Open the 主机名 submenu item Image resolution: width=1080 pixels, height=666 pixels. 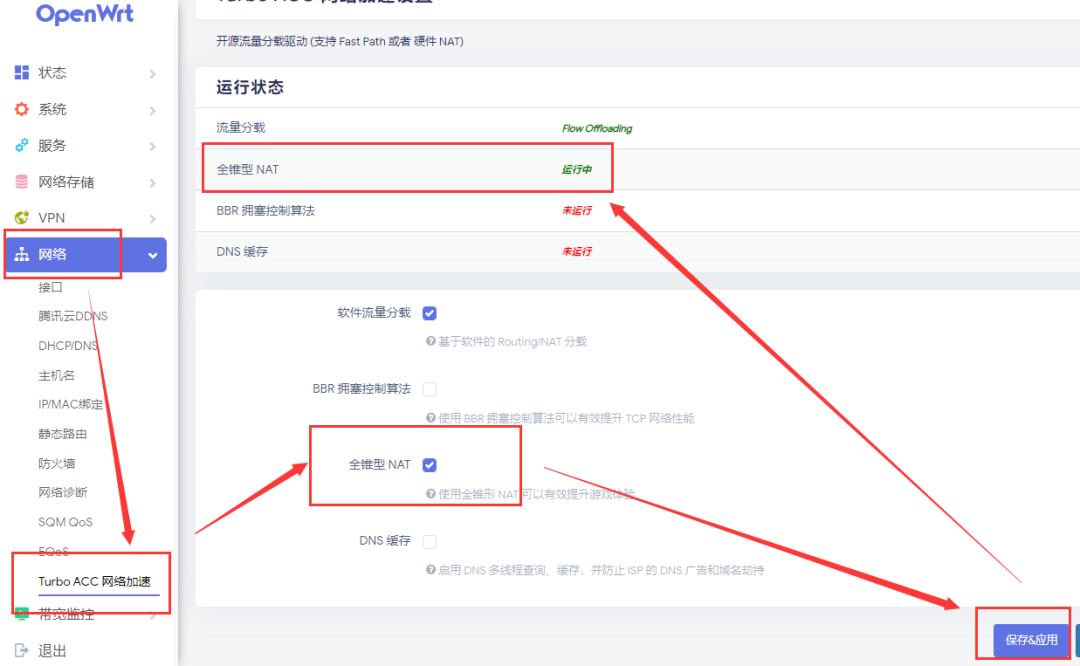point(56,375)
